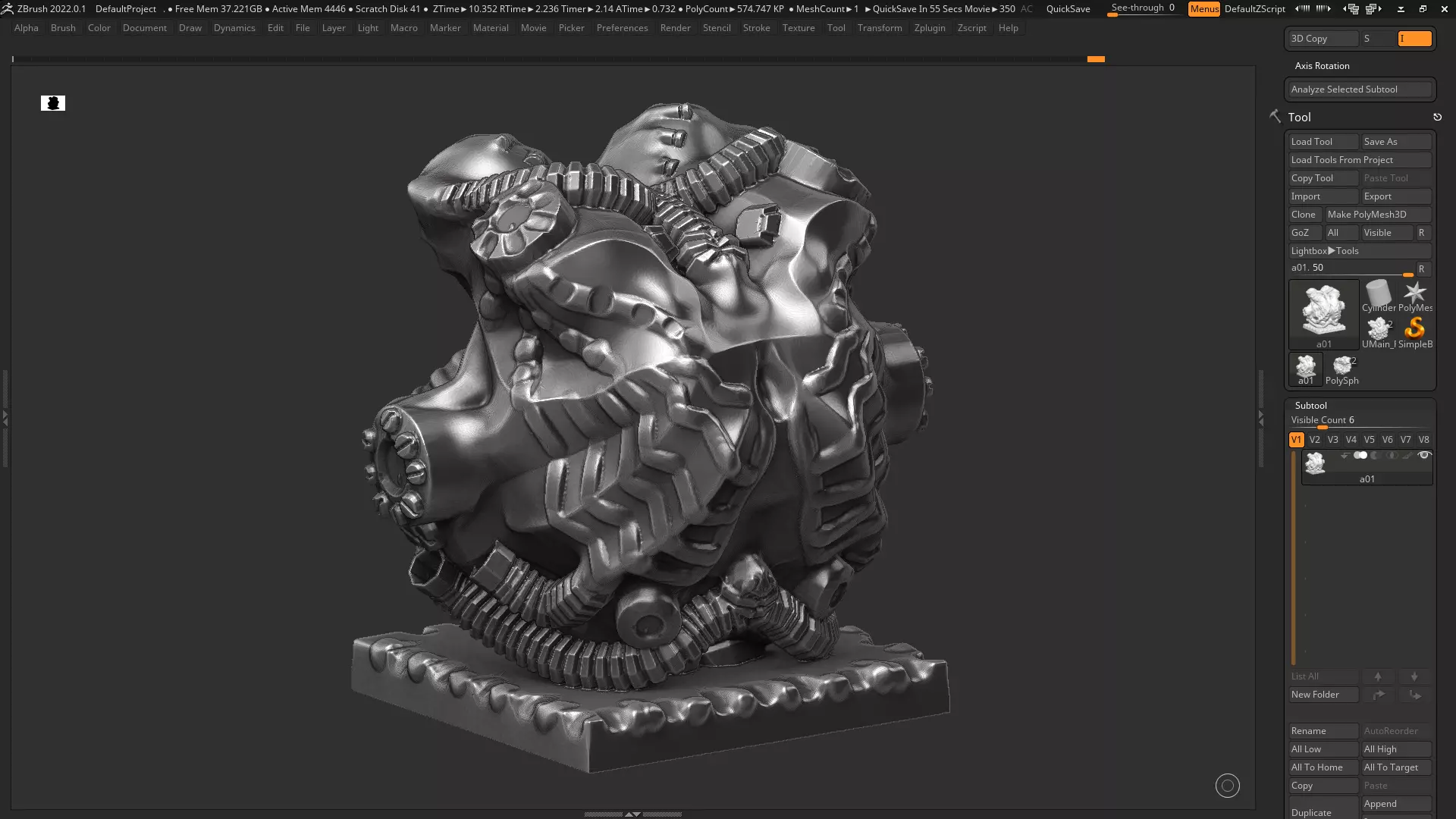1456x819 pixels.
Task: Select the small a01 tool icon
Action: [x=1305, y=369]
